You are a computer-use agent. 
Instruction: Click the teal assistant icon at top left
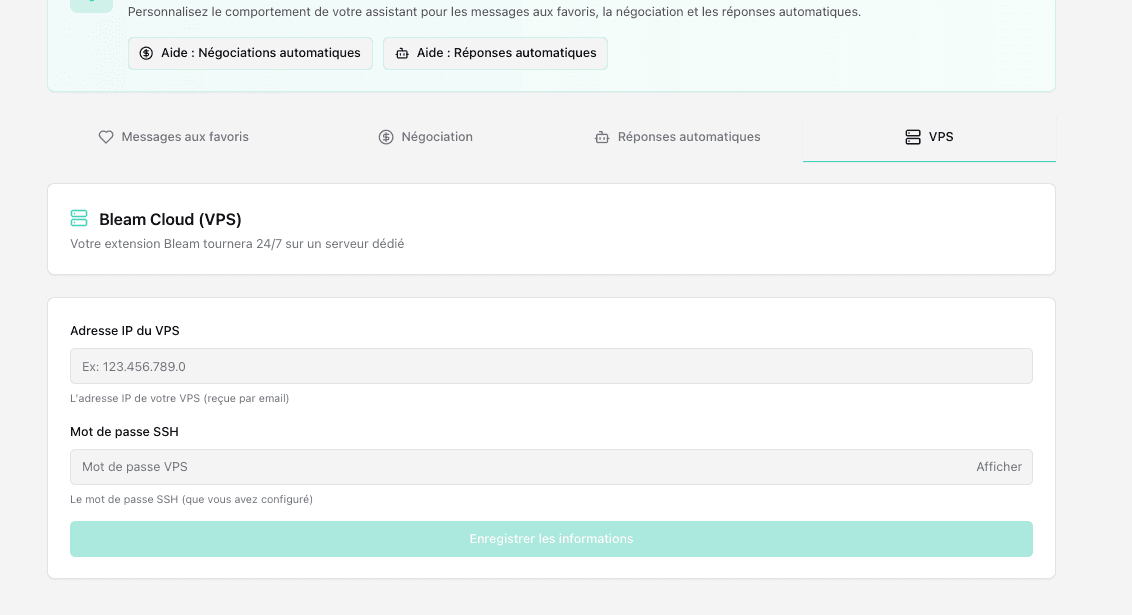[90, 5]
